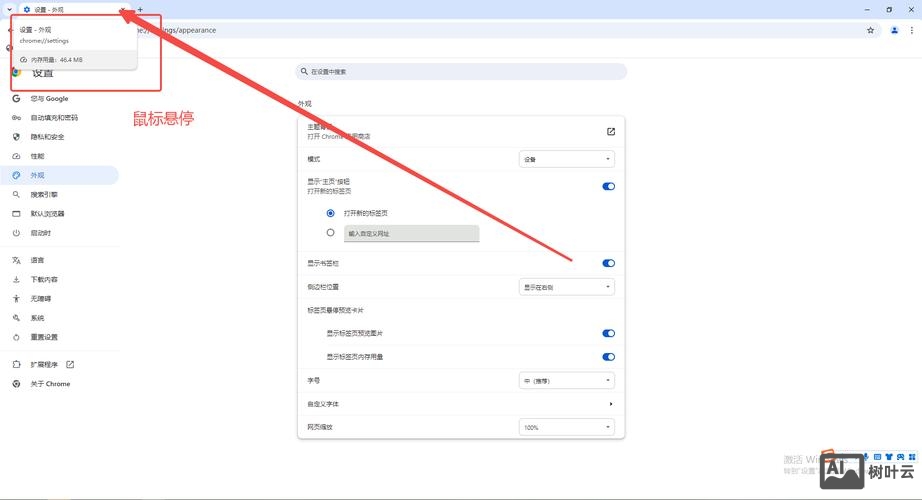
Task: Toggle the 显示"主页"按钮 switch
Action: coord(609,186)
